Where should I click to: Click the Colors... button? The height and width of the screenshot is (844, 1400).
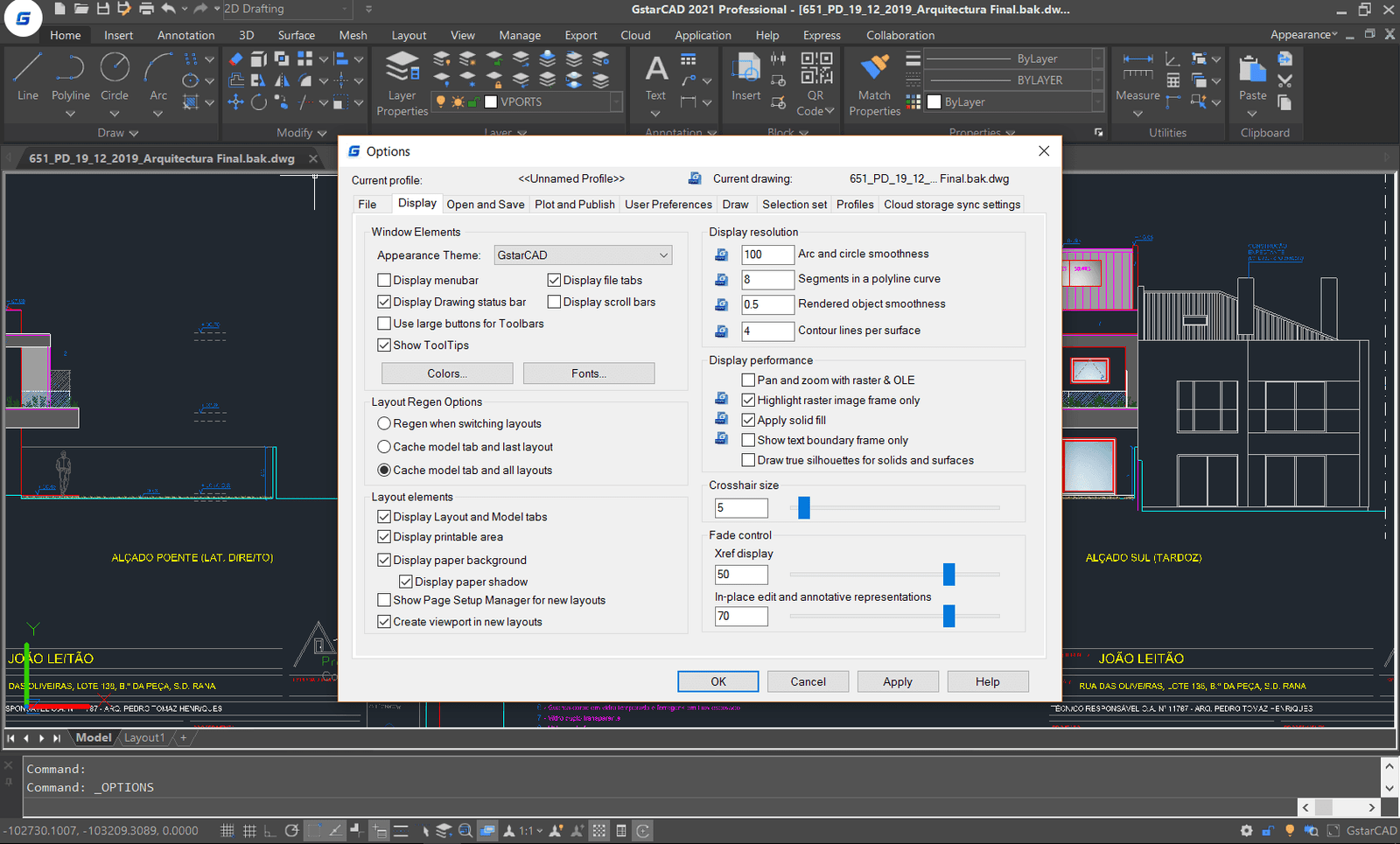pos(447,373)
